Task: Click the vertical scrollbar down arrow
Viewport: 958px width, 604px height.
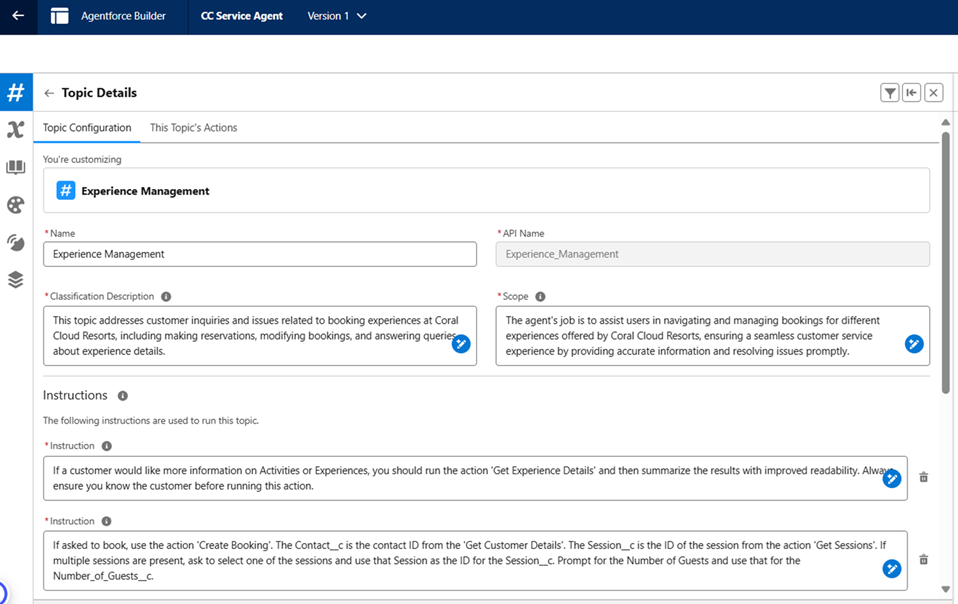Action: [946, 589]
